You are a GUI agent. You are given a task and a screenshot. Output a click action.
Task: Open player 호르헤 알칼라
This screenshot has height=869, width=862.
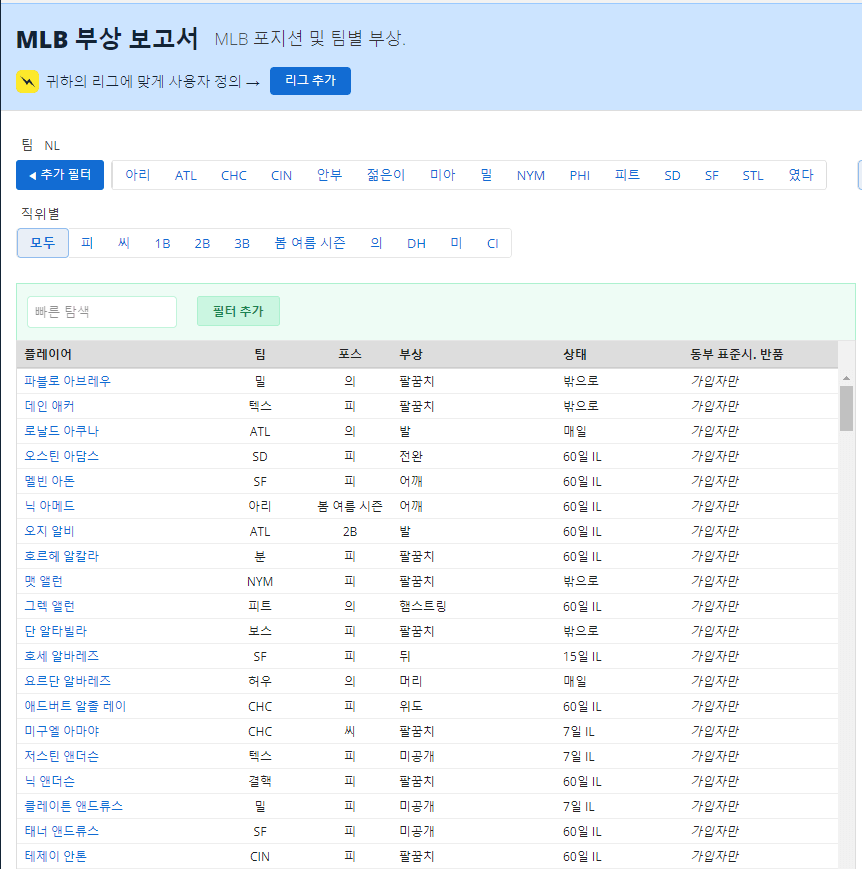62,556
